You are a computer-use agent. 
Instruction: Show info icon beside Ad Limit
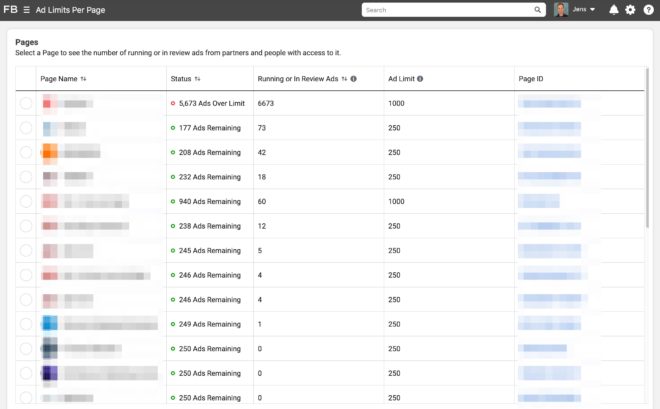tap(420, 79)
